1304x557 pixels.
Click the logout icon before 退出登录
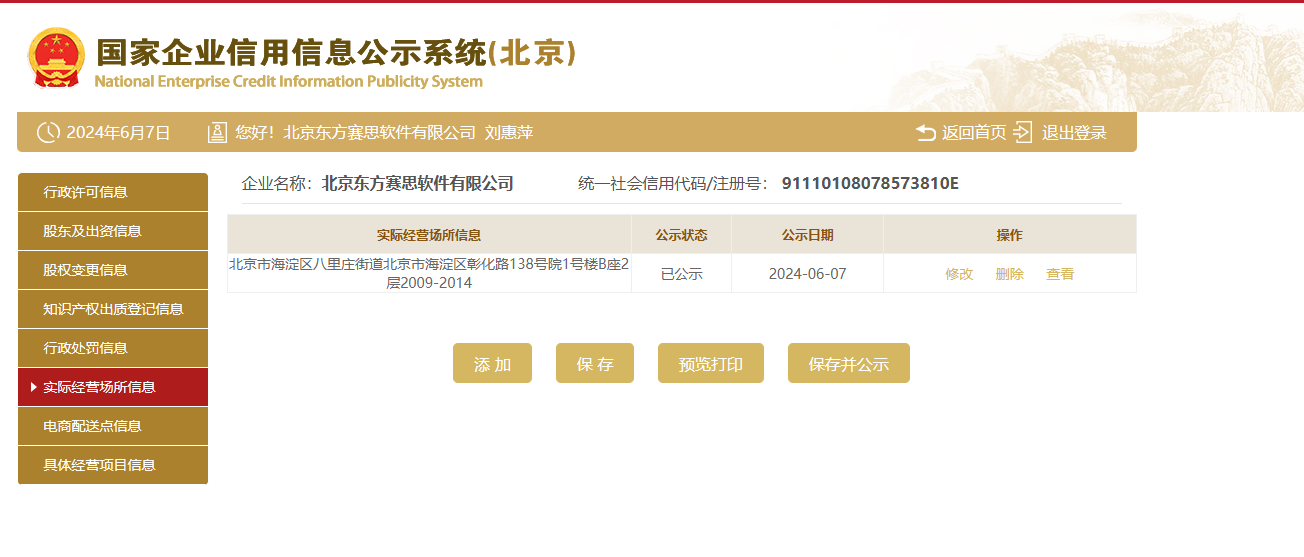click(1022, 132)
